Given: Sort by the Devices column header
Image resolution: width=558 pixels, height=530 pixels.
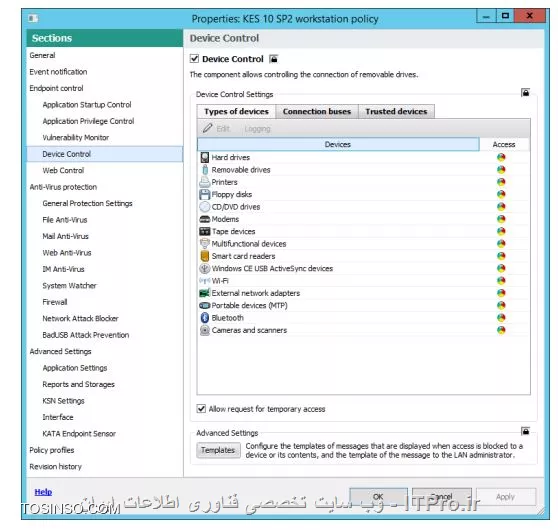Looking at the screenshot, I should point(338,144).
